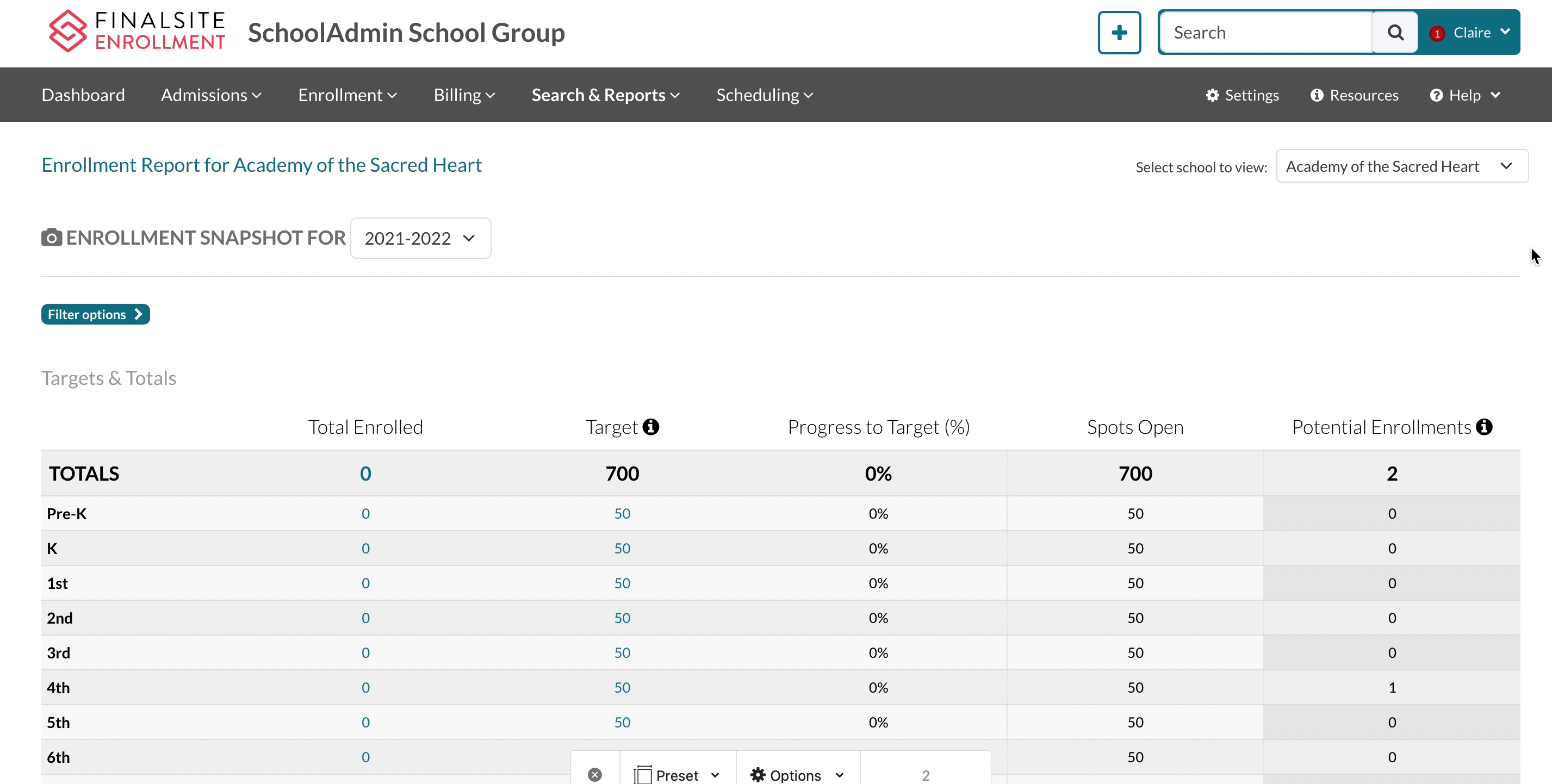Click the Pre-K target value 50

(622, 514)
